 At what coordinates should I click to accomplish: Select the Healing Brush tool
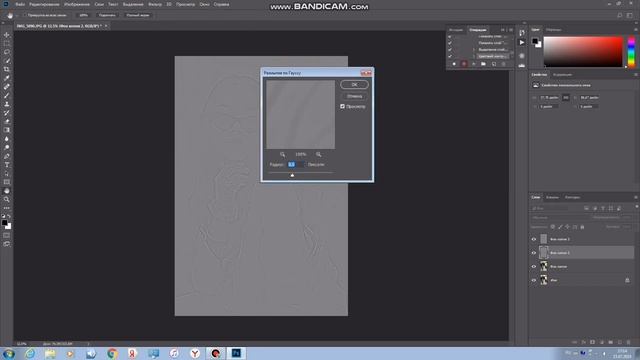(7, 87)
